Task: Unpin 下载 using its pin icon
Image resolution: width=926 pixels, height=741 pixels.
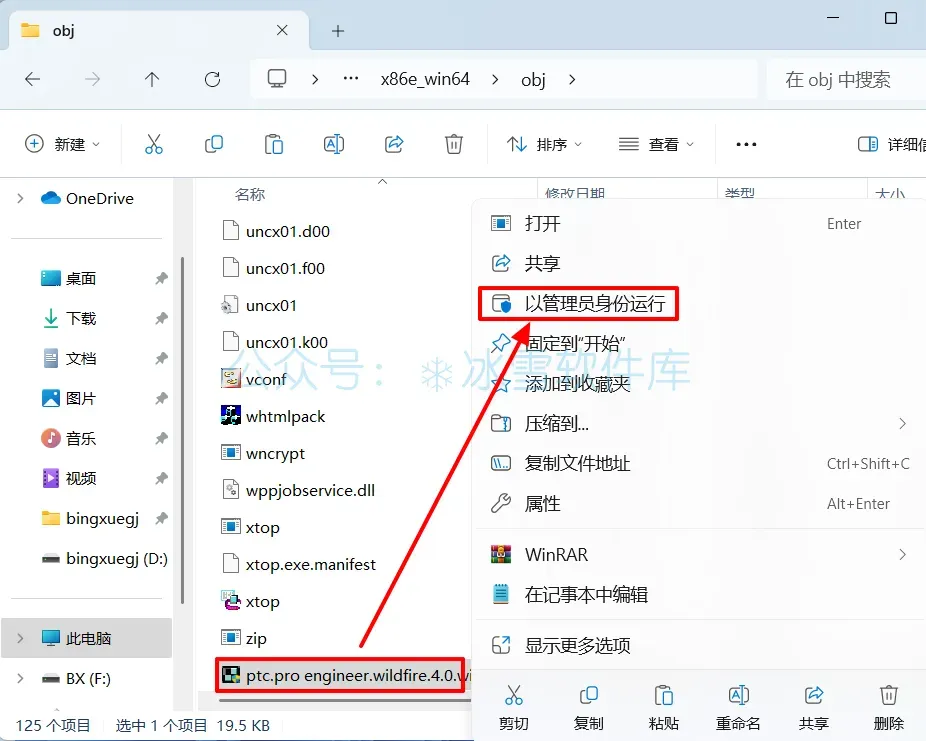Action: click(161, 318)
